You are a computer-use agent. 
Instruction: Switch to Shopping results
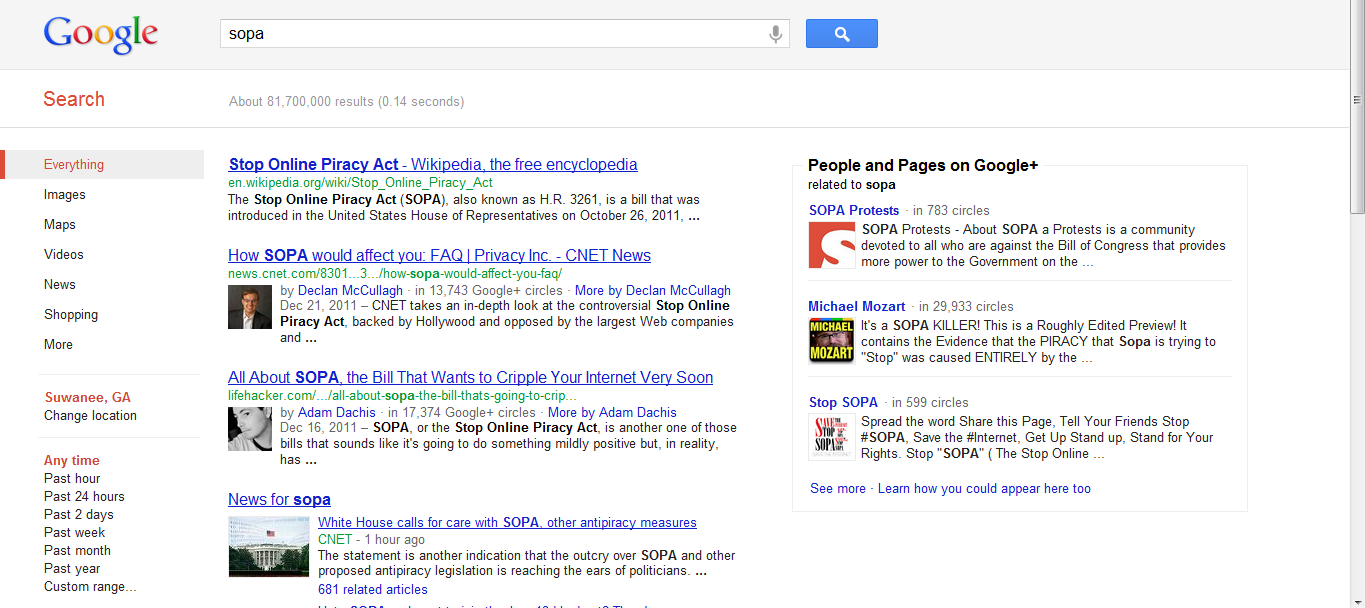pyautogui.click(x=71, y=315)
